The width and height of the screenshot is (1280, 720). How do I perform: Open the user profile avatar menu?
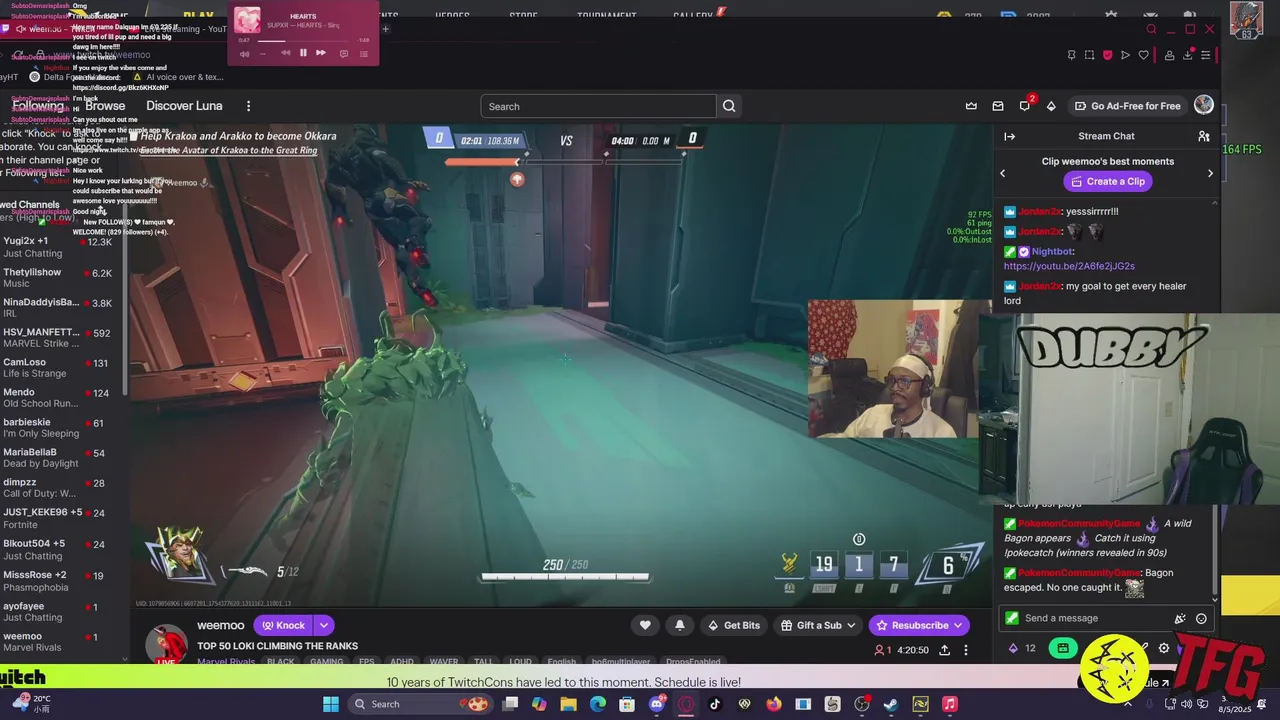click(x=1204, y=105)
